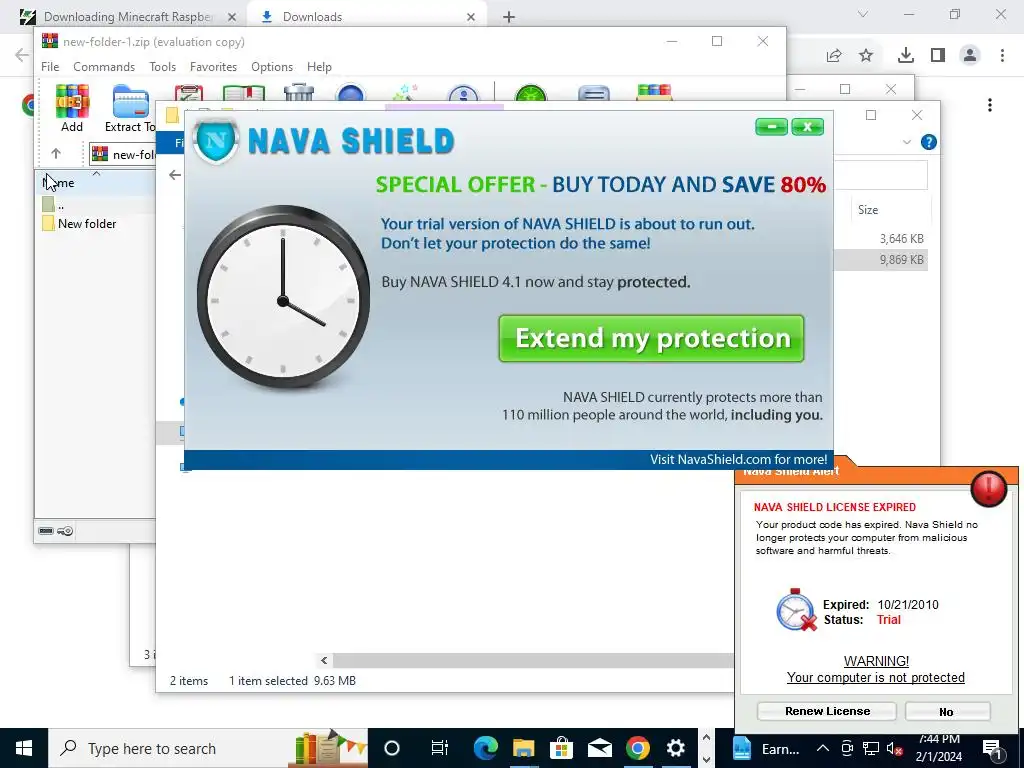
Task: Click the Explorer back arrow
Action: point(174,175)
